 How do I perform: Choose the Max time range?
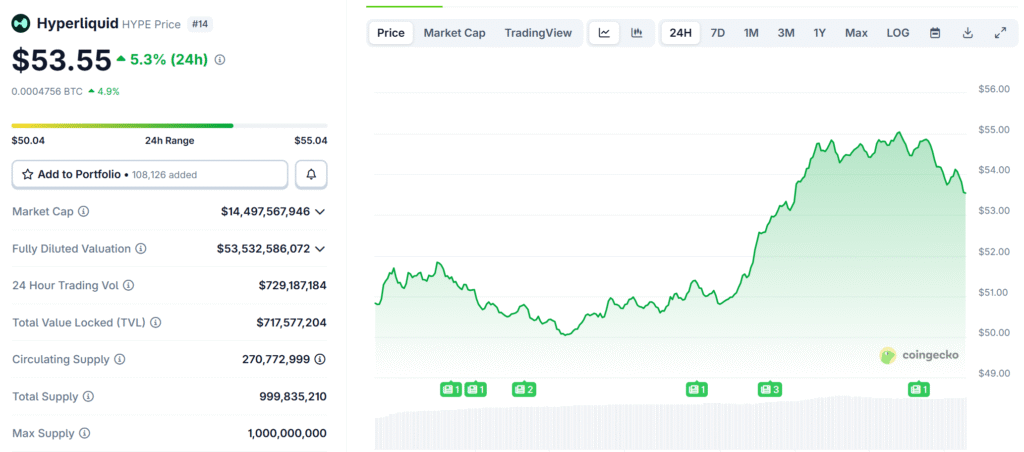coord(856,33)
